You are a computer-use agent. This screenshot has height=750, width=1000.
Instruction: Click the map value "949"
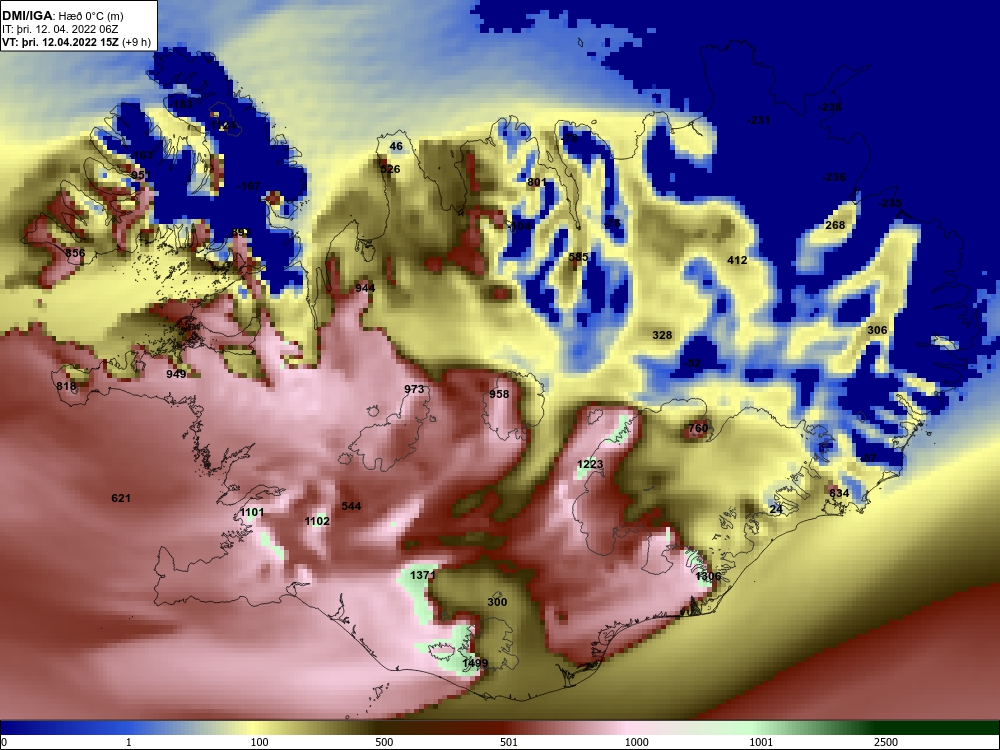[x=176, y=374]
